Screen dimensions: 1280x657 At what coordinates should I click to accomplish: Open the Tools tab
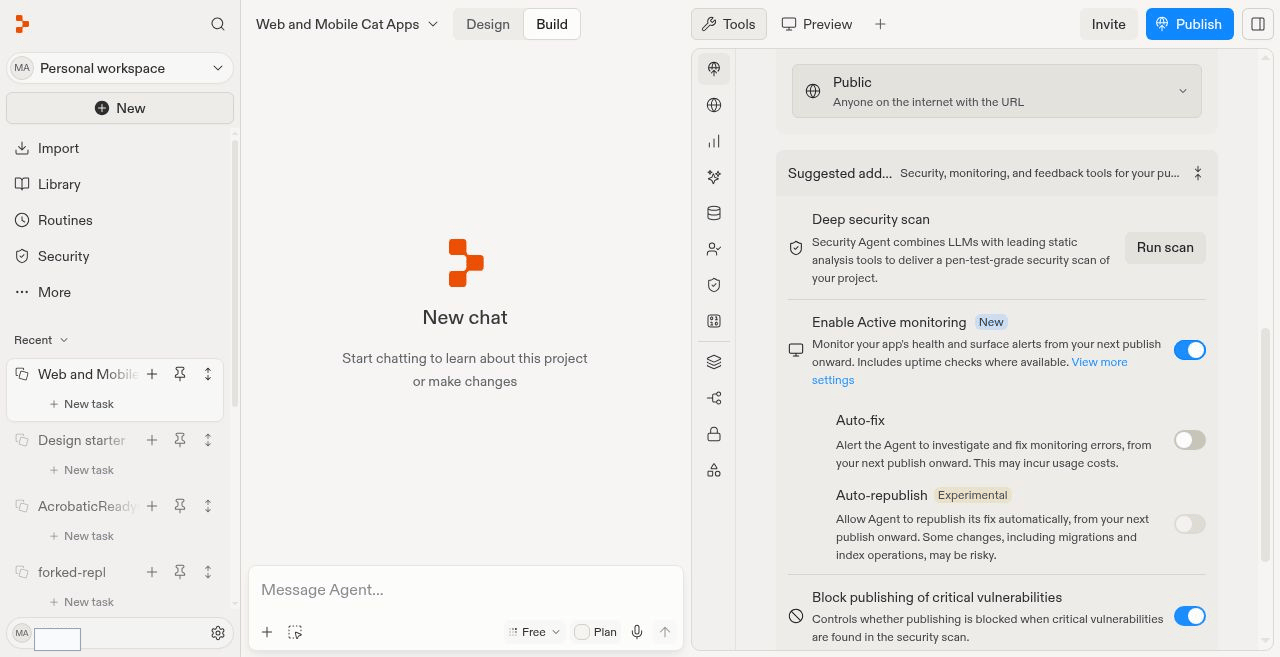click(x=729, y=24)
